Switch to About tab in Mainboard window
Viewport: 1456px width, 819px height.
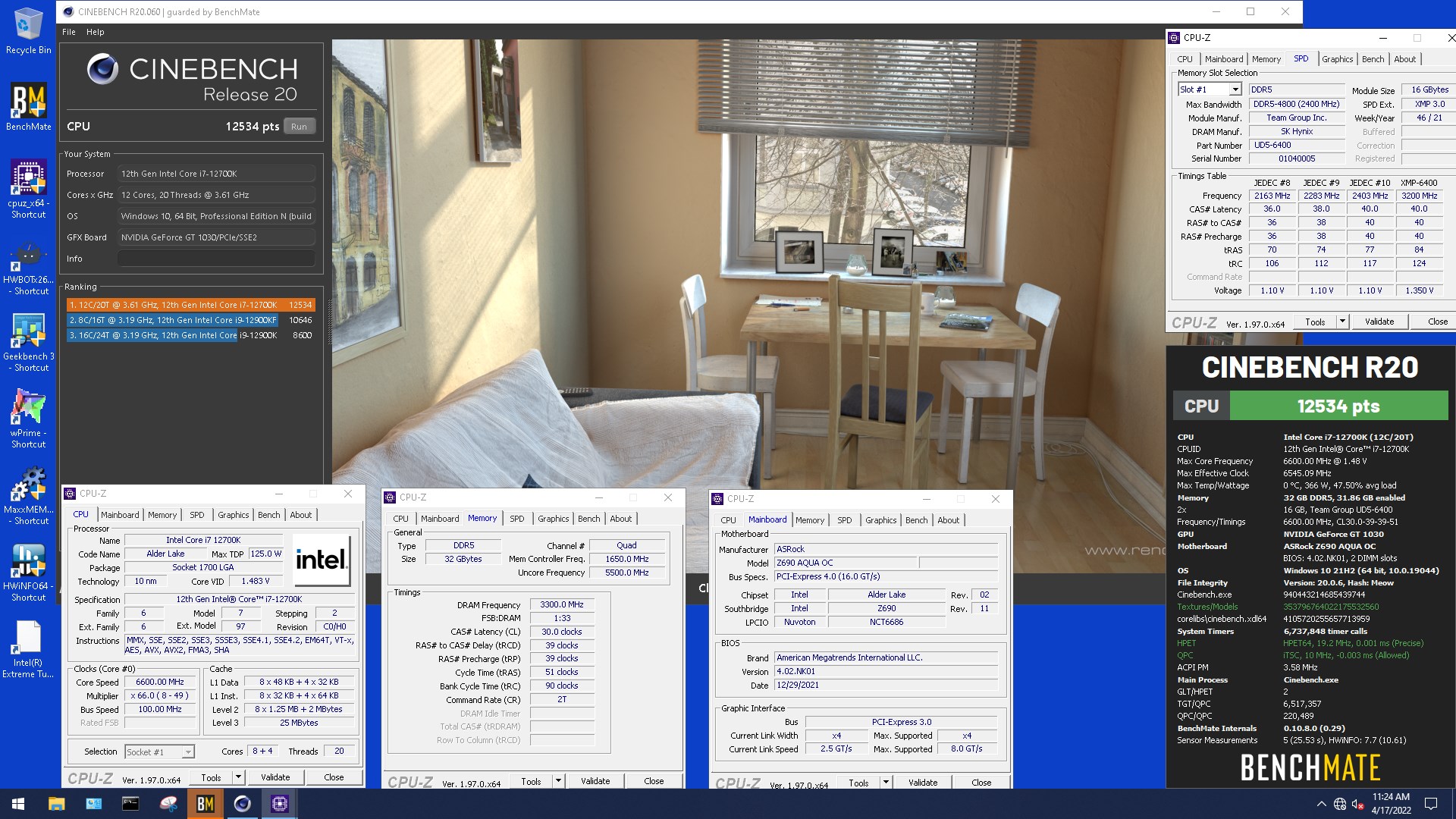pos(948,520)
